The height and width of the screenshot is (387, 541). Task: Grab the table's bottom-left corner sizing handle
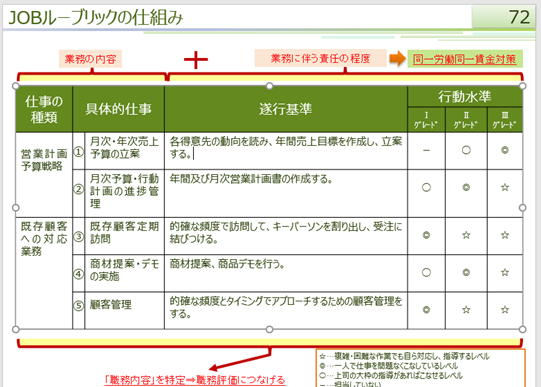point(16,329)
